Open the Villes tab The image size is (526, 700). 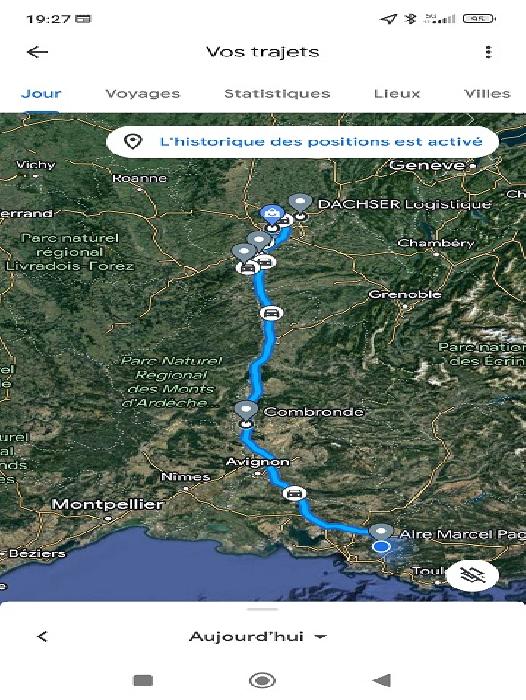487,94
